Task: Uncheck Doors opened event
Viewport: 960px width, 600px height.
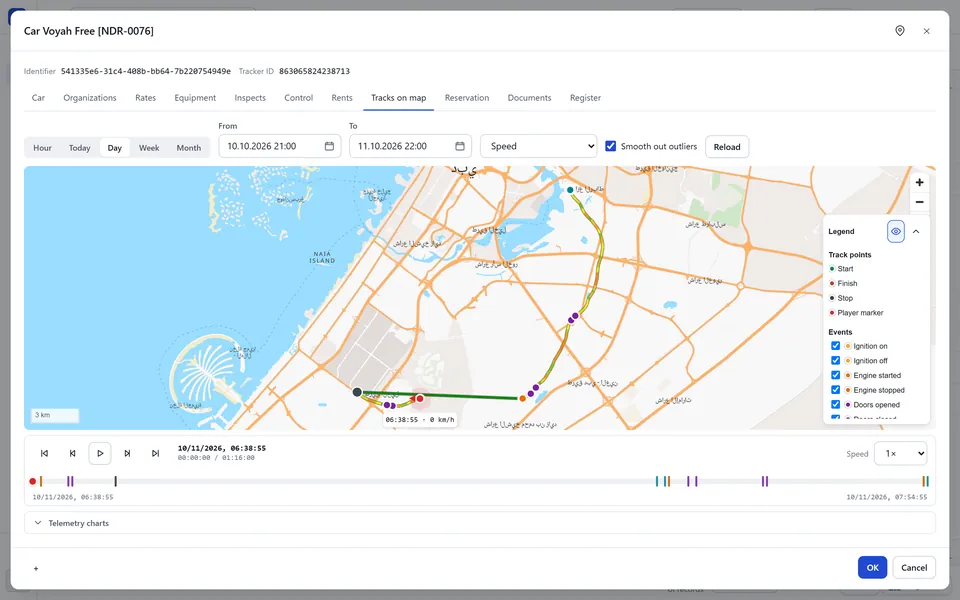Action: point(835,405)
